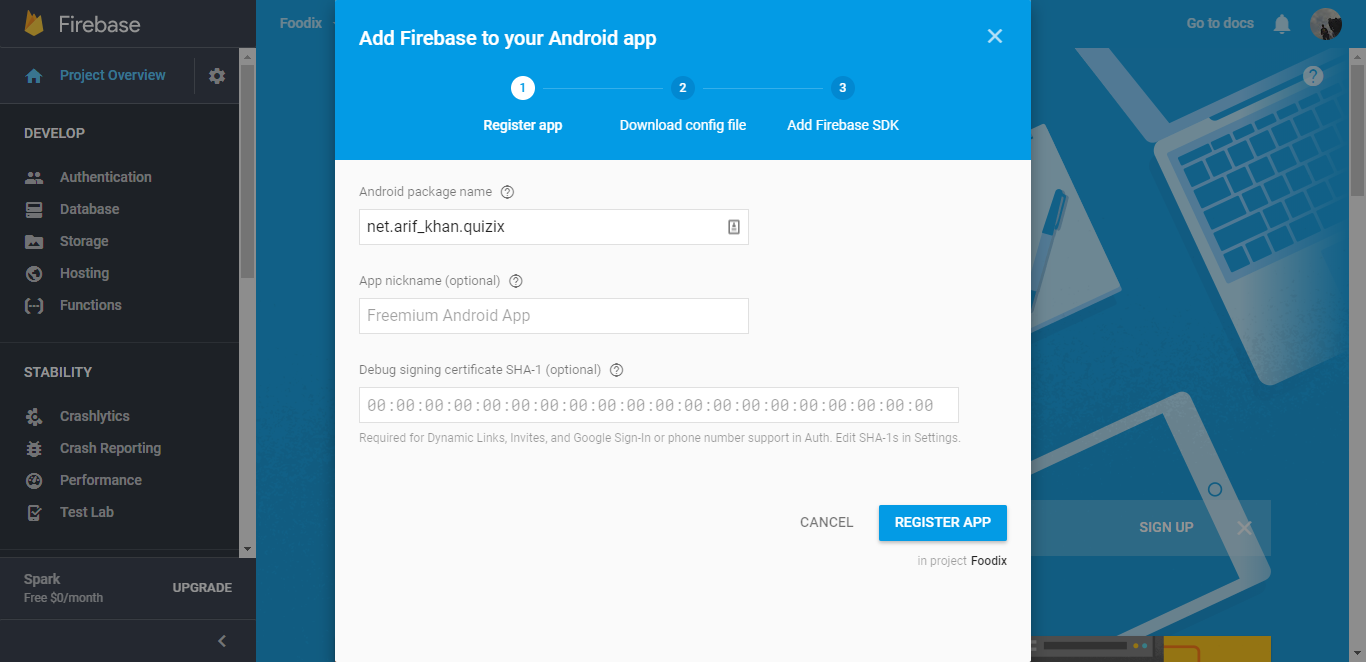Click the notifications bell icon
Image resolution: width=1366 pixels, height=662 pixels.
[1282, 24]
